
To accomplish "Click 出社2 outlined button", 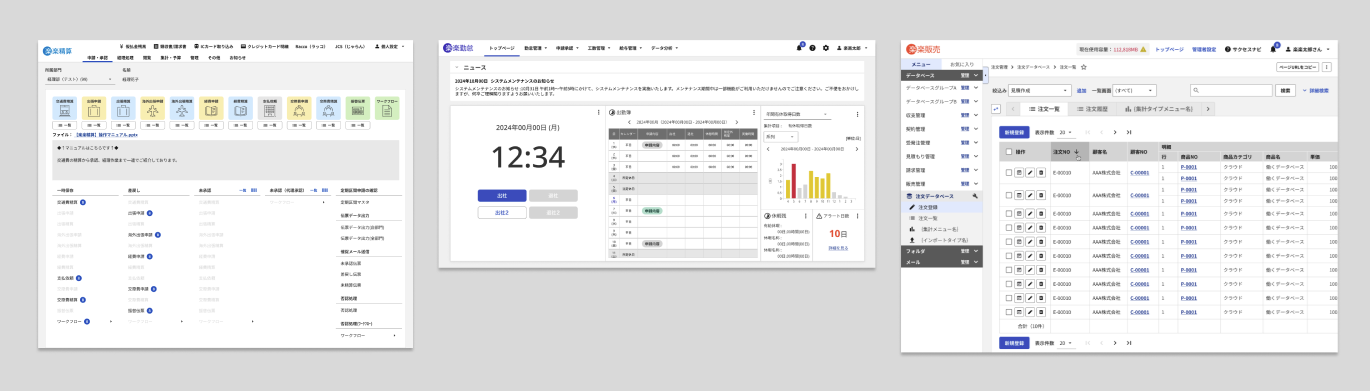I will click(x=502, y=213).
